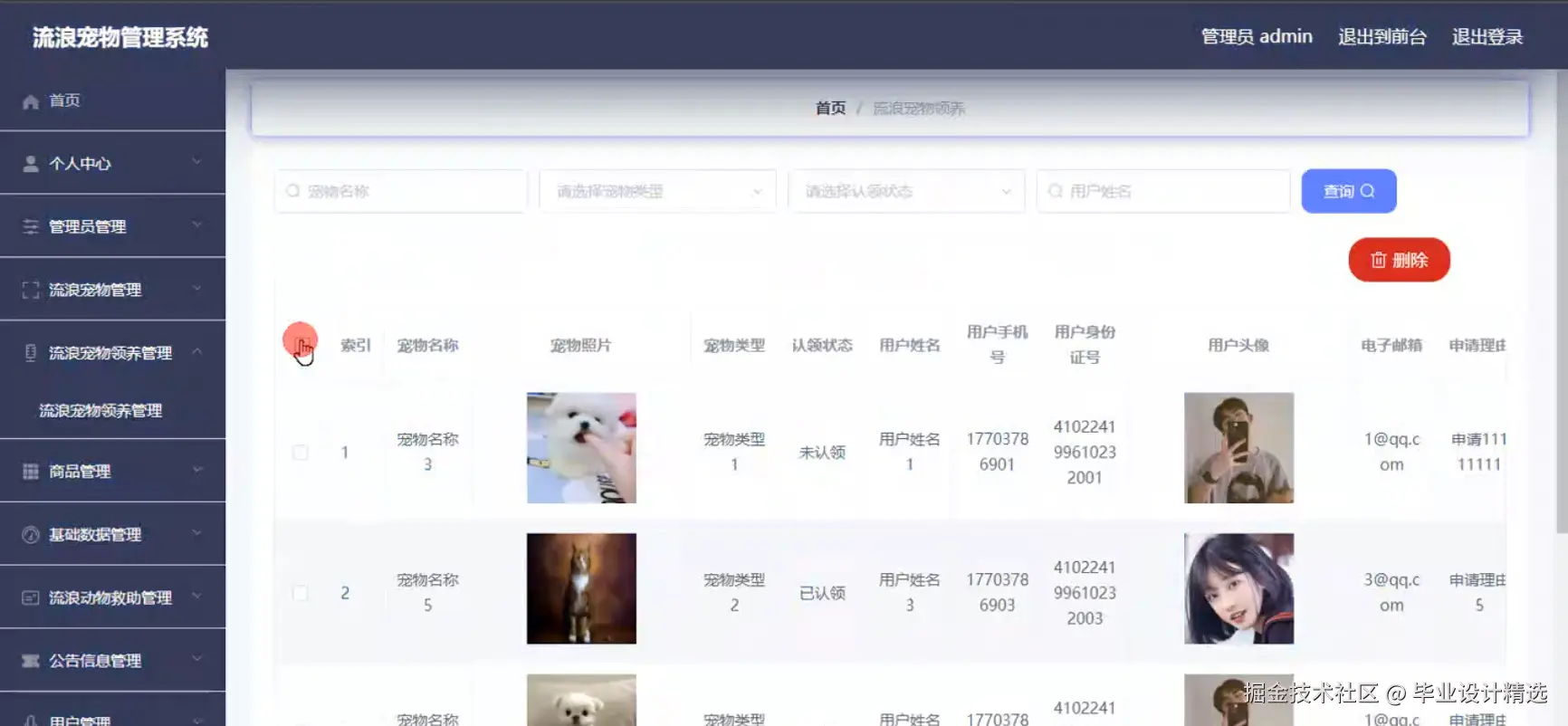Viewport: 1568px width, 726px height.
Task: Open the 基础数据管理 sidebar menu
Action: [112, 534]
